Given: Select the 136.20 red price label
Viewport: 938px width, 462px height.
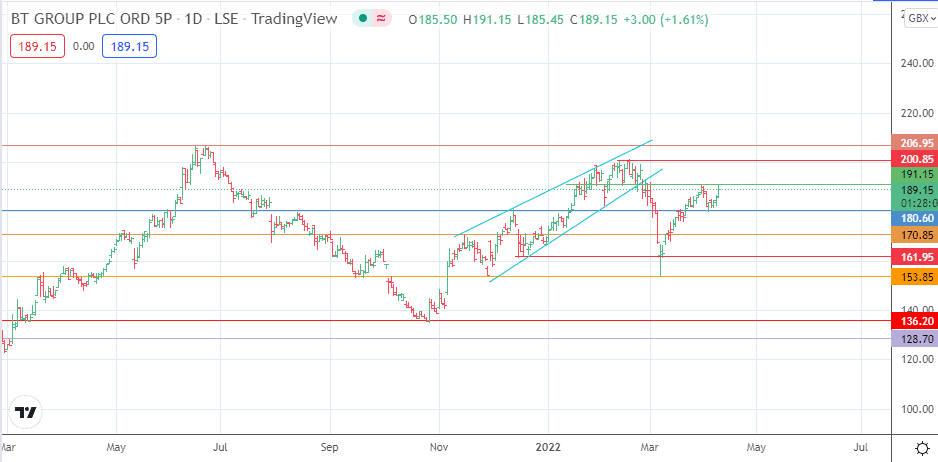Looking at the screenshot, I should point(915,321).
